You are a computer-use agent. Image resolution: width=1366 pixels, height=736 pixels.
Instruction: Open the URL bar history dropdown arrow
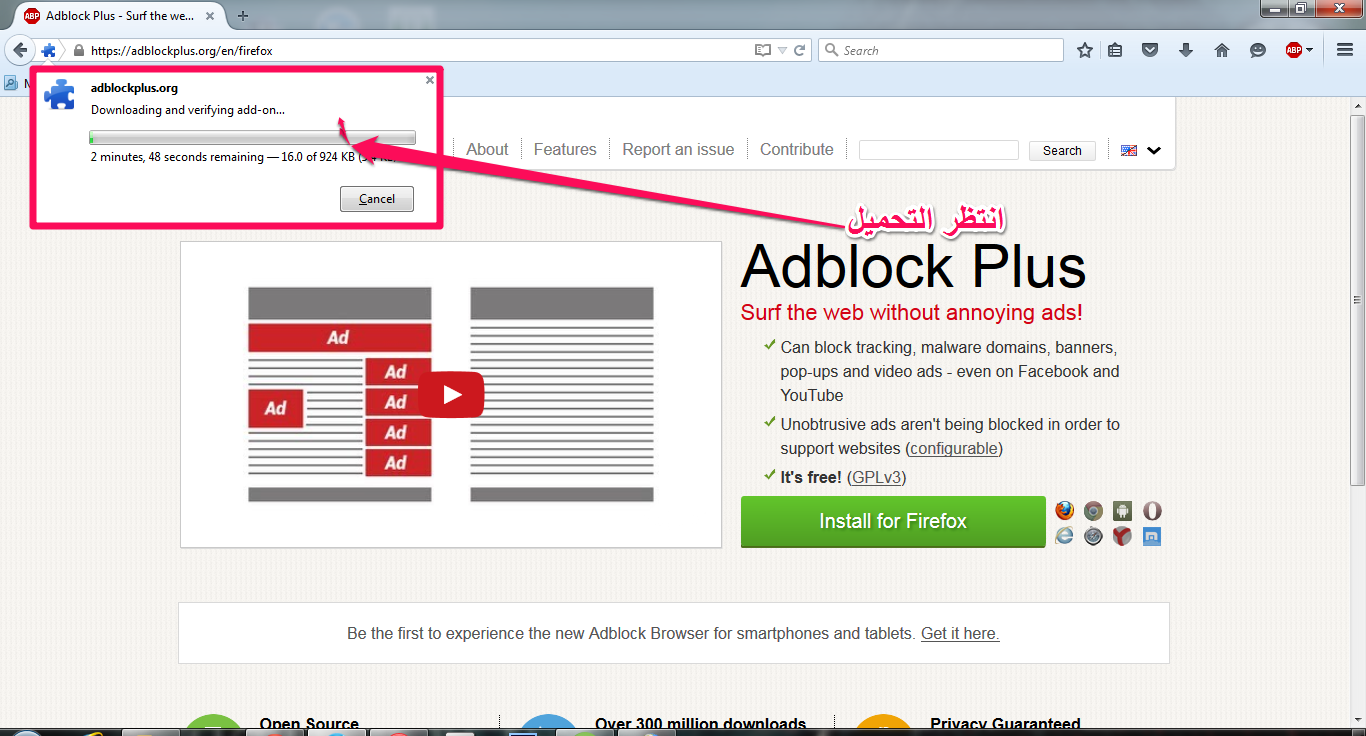coord(782,50)
